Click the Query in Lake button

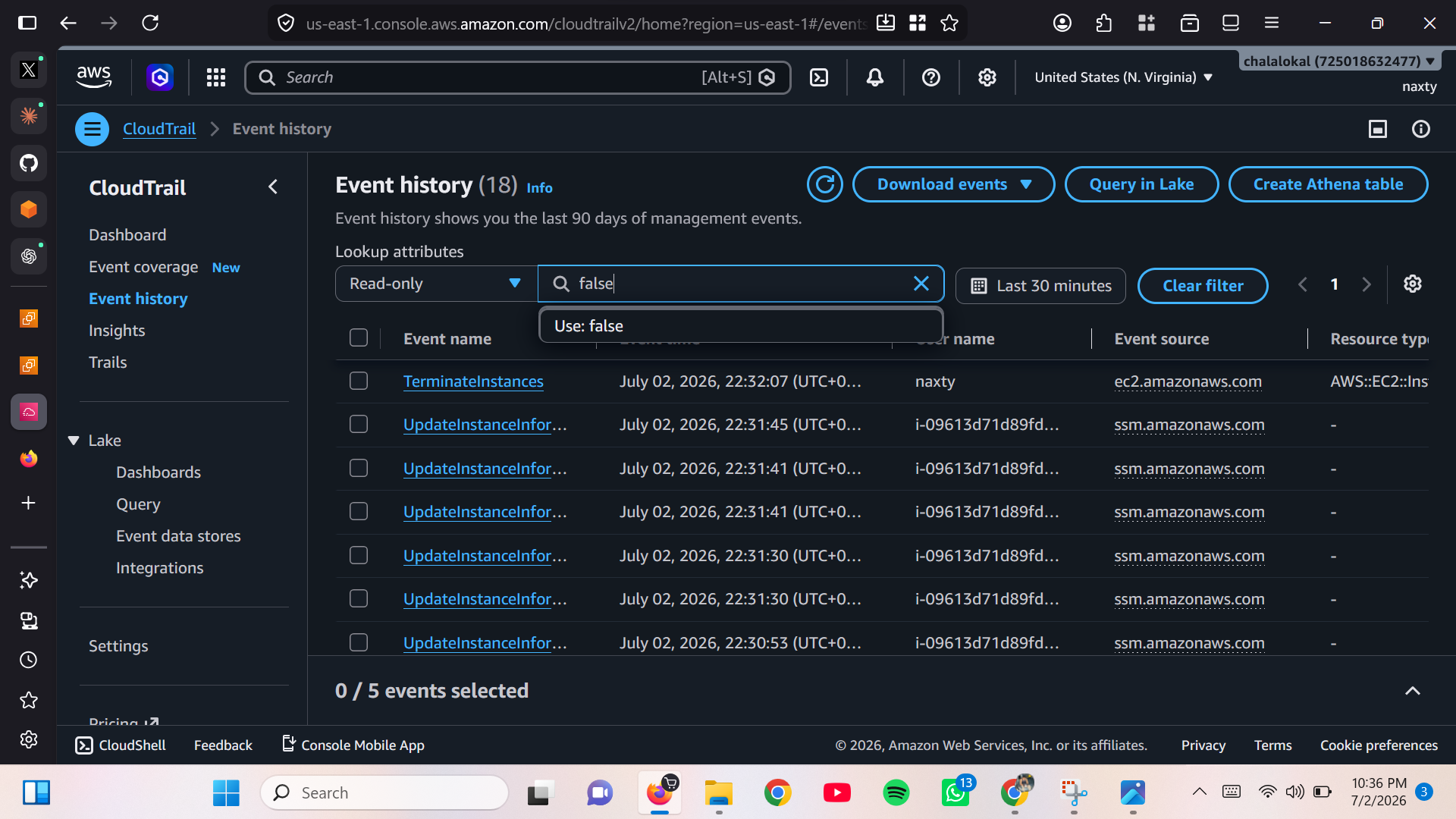click(1141, 184)
